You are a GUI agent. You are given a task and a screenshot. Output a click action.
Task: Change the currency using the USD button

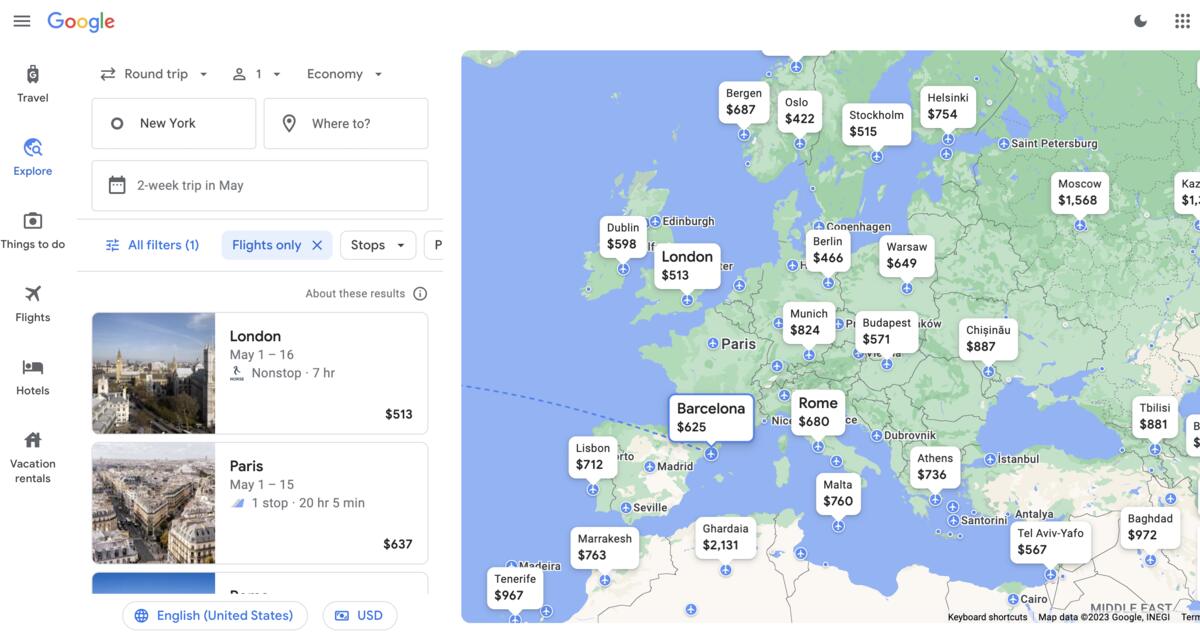[359, 615]
